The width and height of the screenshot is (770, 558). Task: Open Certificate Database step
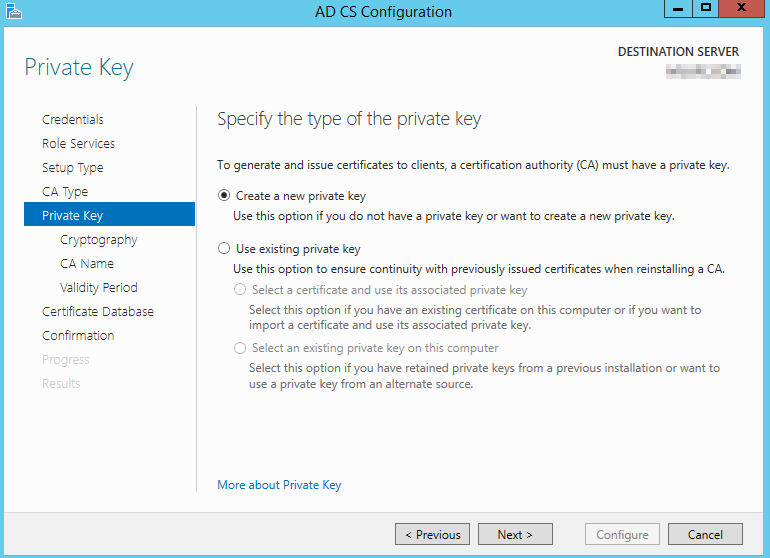click(x=98, y=312)
